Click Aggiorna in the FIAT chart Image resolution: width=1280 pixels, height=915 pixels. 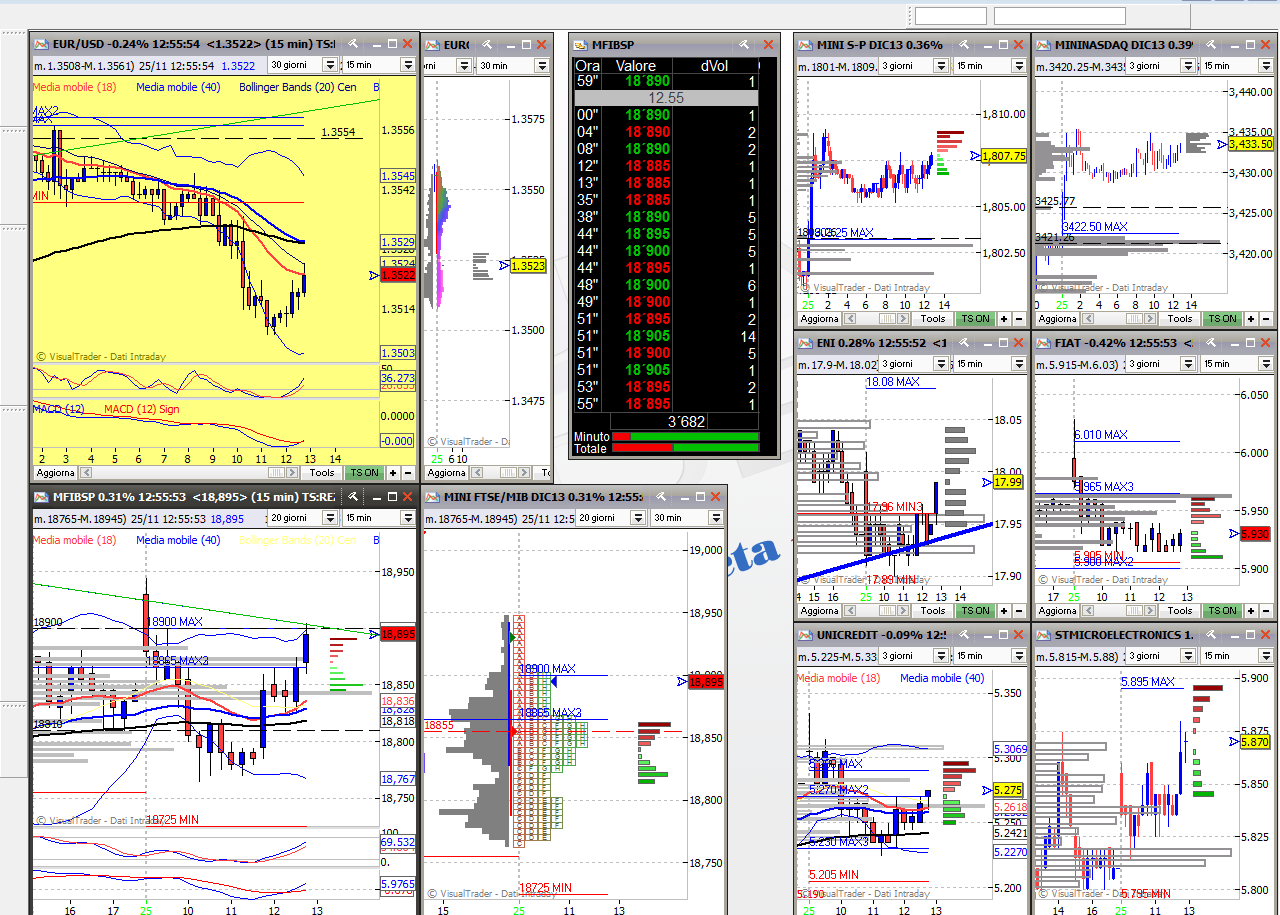(x=1057, y=611)
